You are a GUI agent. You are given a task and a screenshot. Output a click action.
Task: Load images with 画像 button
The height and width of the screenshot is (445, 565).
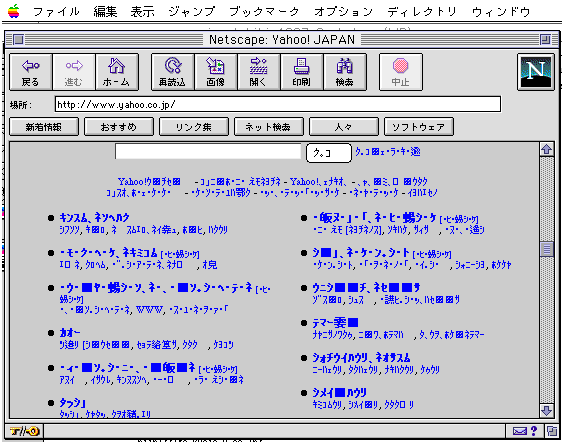215,72
